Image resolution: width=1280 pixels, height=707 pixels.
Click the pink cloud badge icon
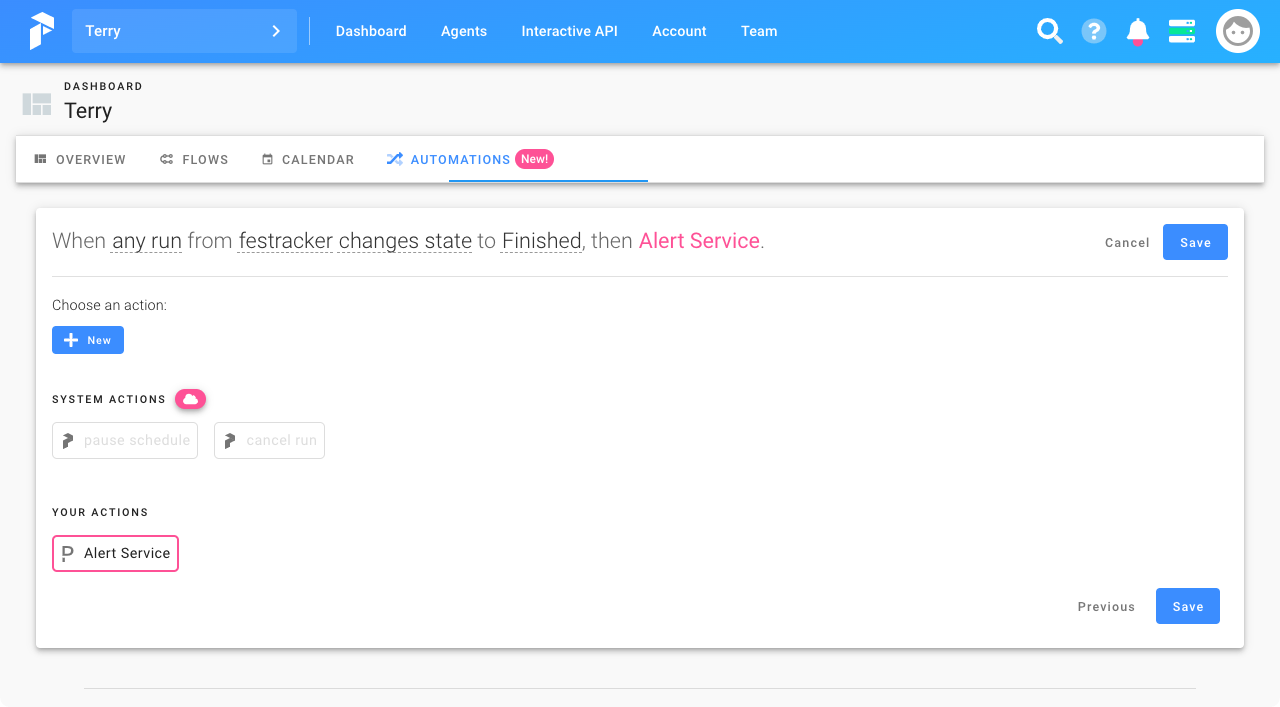(x=190, y=399)
